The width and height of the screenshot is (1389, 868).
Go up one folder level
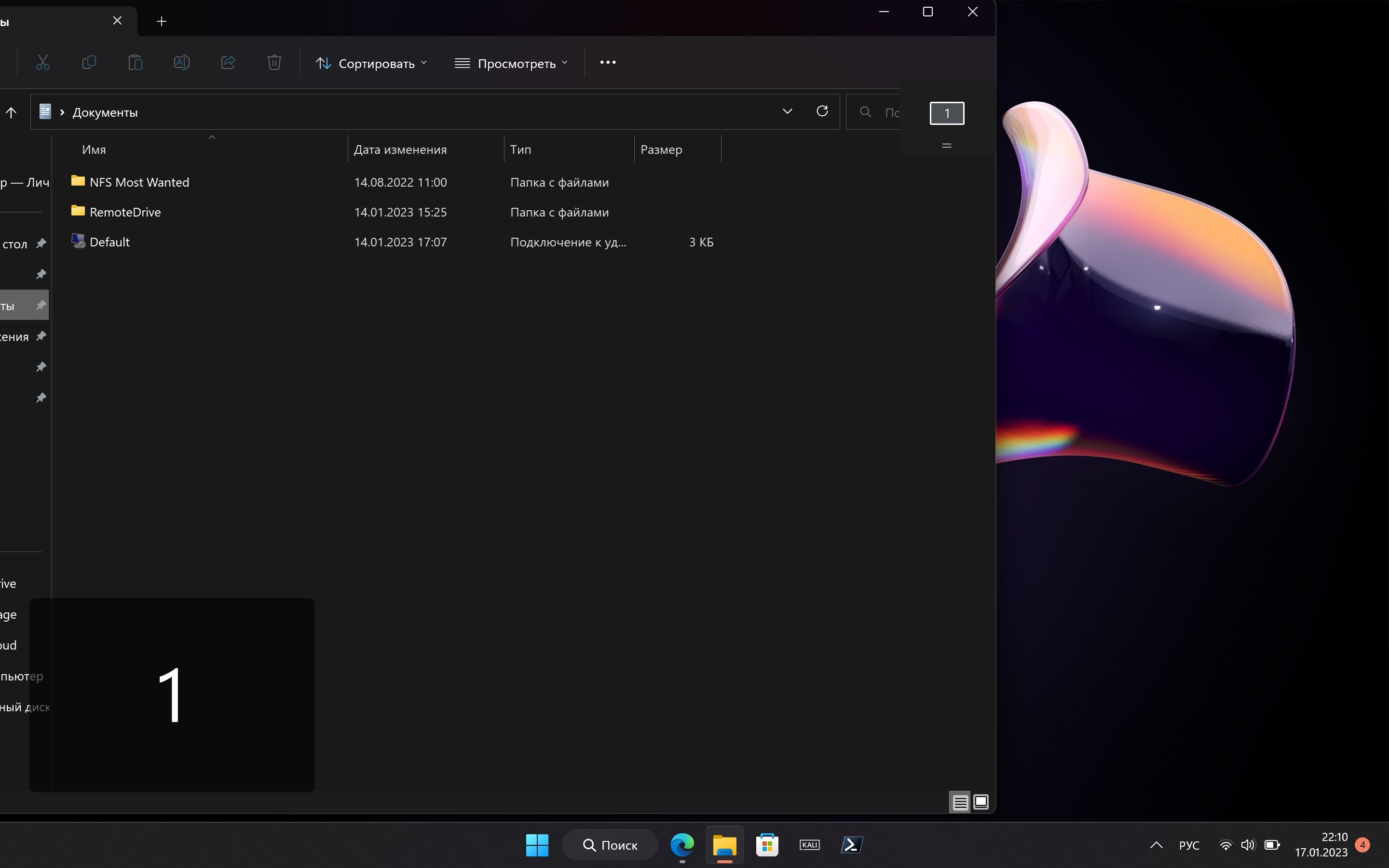click(x=12, y=112)
